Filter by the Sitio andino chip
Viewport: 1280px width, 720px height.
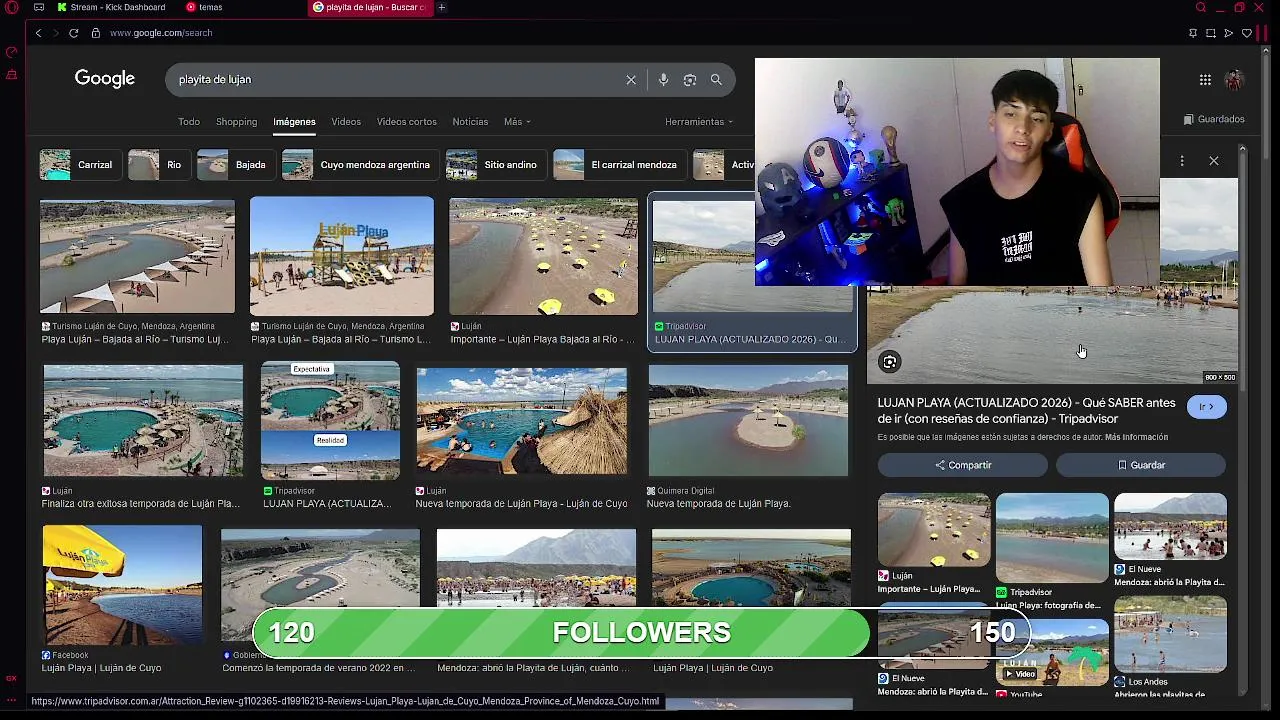(494, 165)
